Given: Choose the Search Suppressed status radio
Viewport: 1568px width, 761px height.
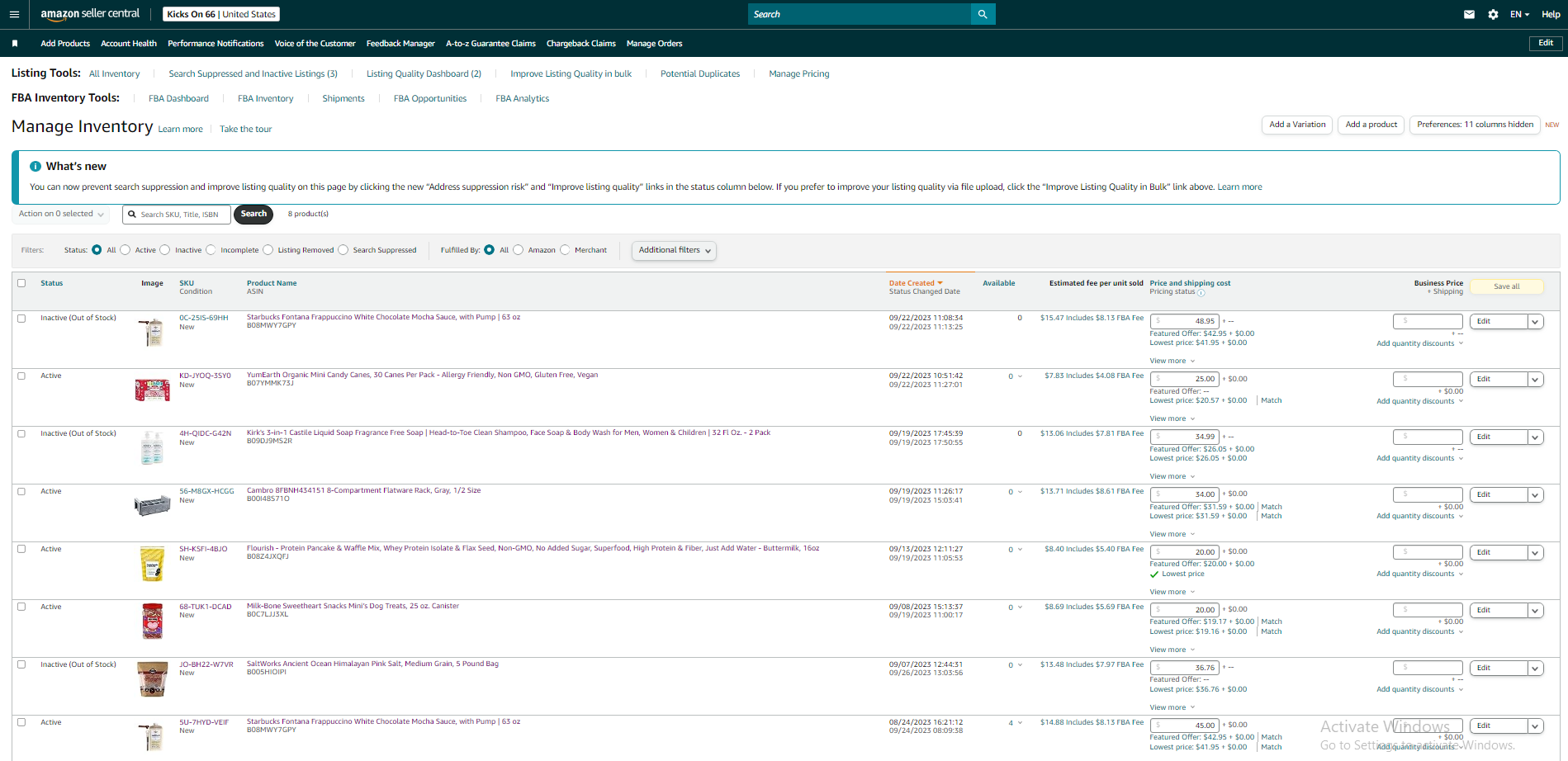Looking at the screenshot, I should coord(343,250).
